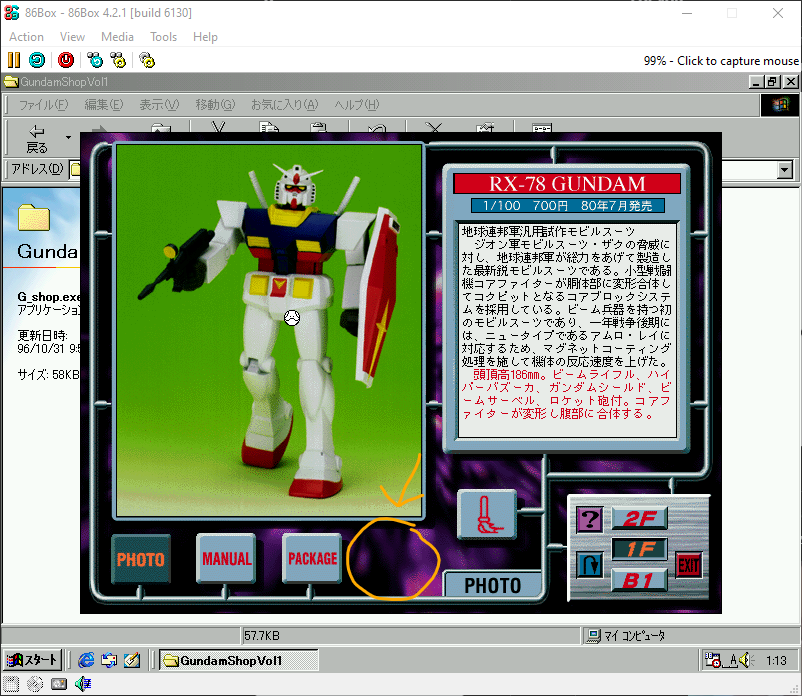Screen dimensions: 802x696
Task: Open the 編集(E) menu in Explorer
Action: tap(103, 105)
